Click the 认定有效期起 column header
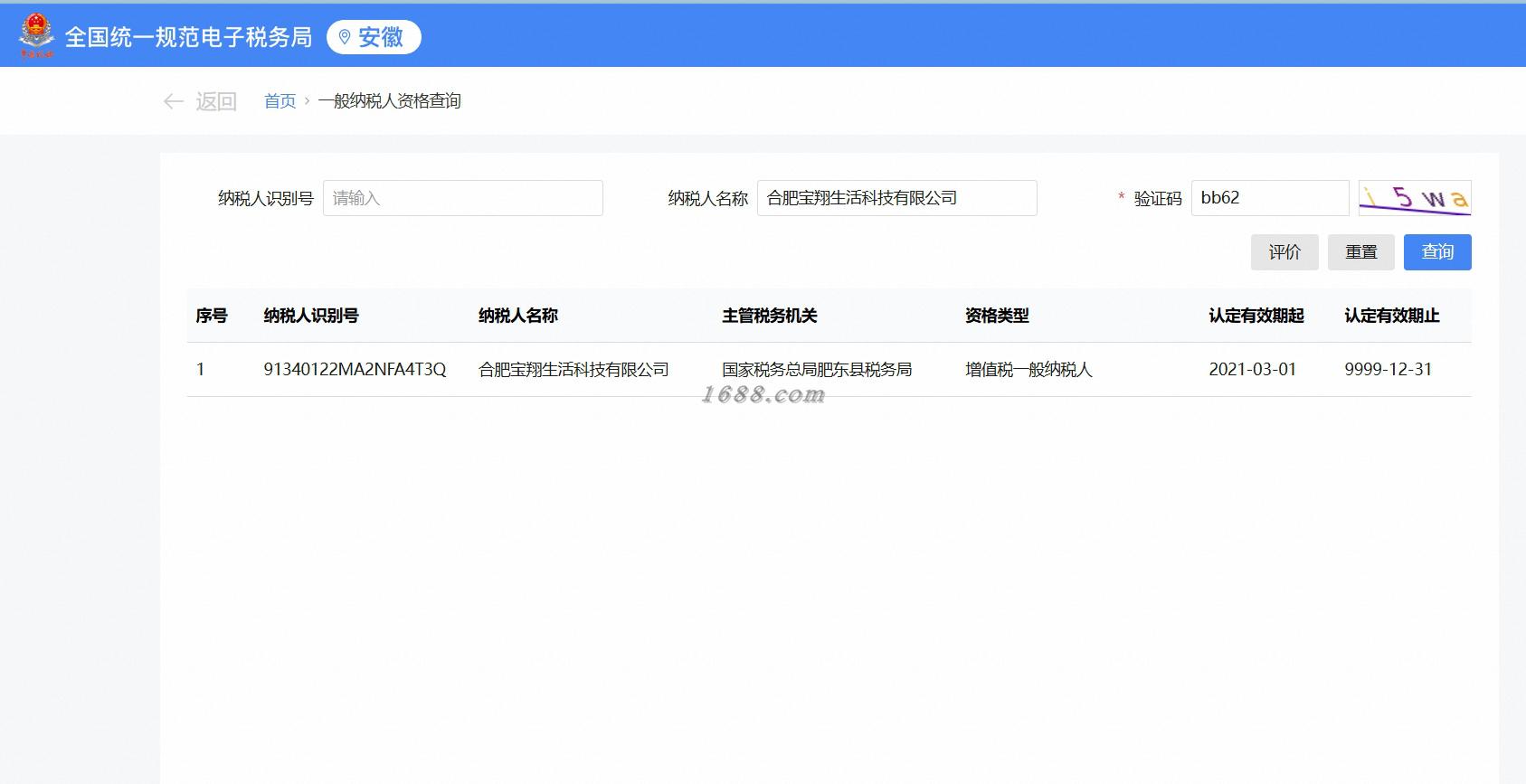 pos(1256,316)
